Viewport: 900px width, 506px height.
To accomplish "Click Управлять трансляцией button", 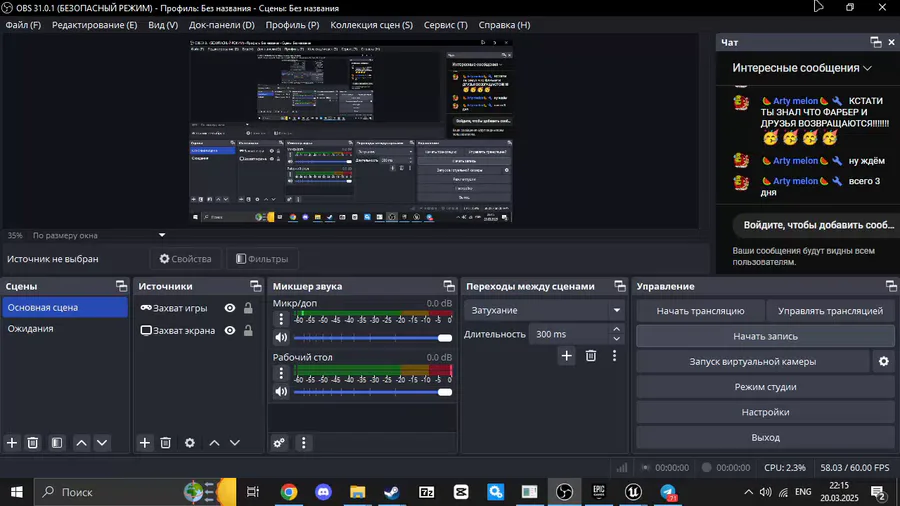I will [x=830, y=311].
